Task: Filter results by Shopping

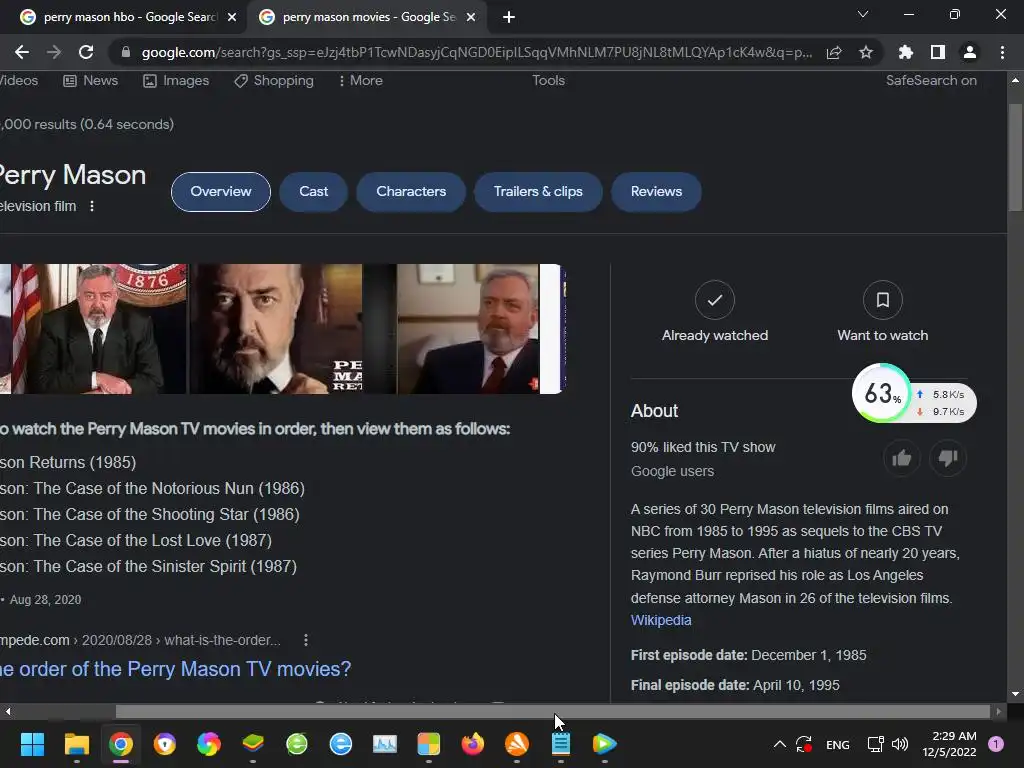Action: point(274,80)
